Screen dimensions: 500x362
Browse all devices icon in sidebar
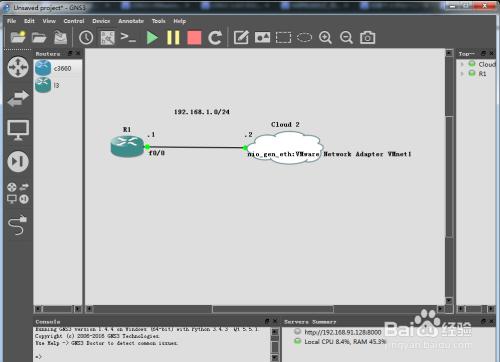click(18, 193)
